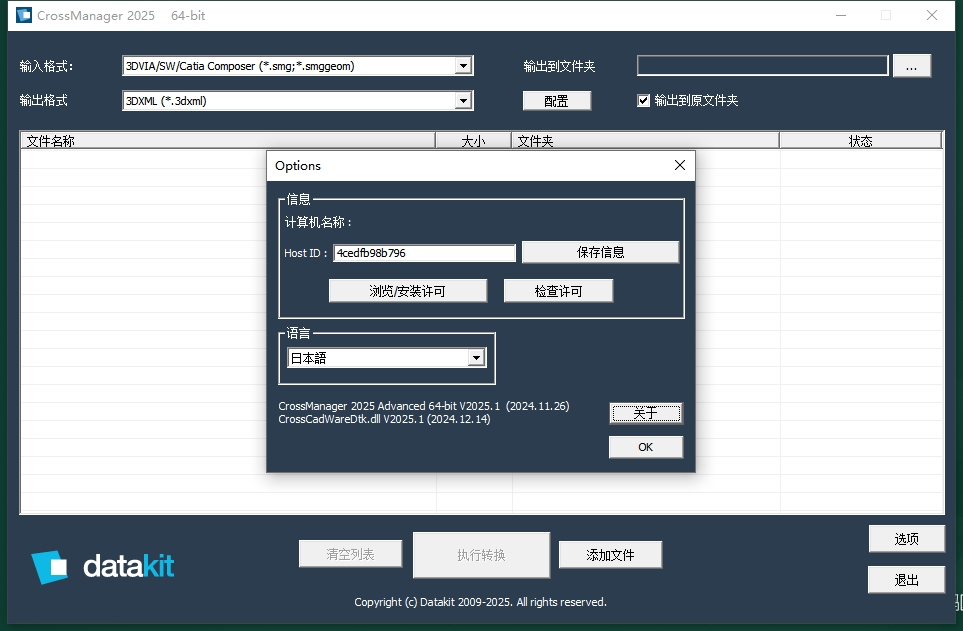963x631 pixels.
Task: Sort by the 文件名称 column header
Action: [x=228, y=141]
